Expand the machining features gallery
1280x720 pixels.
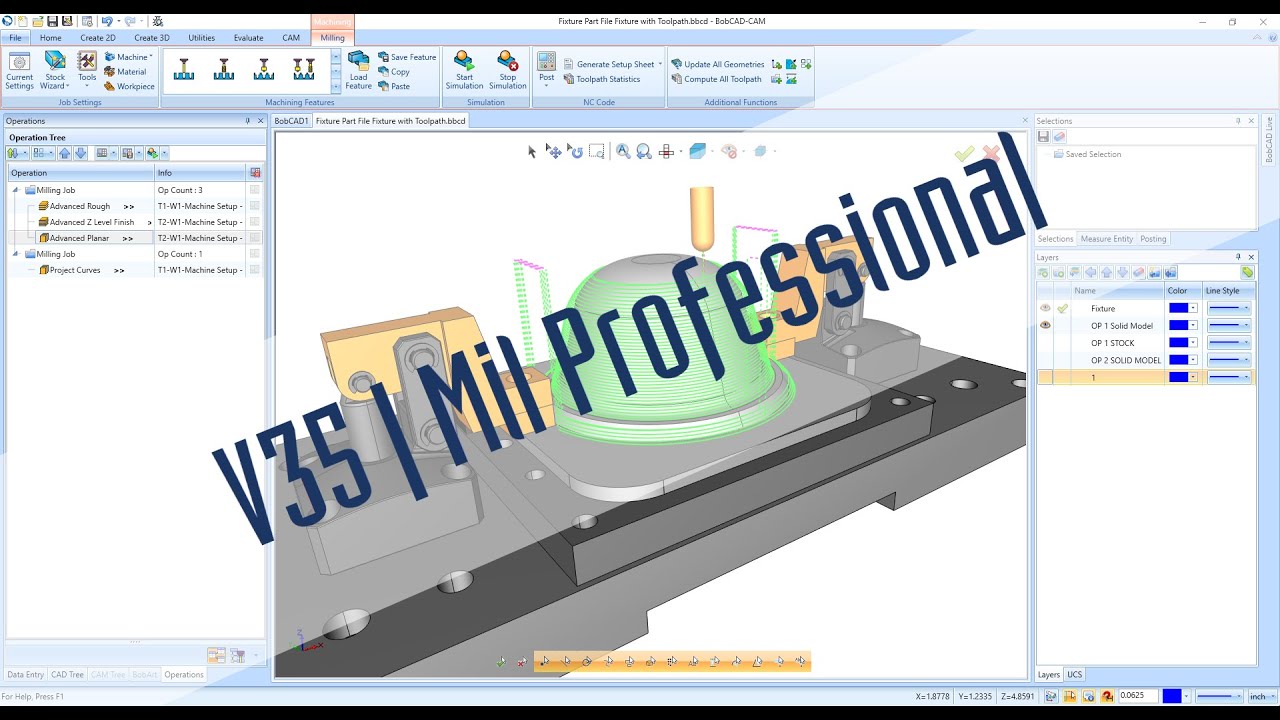(x=336, y=87)
